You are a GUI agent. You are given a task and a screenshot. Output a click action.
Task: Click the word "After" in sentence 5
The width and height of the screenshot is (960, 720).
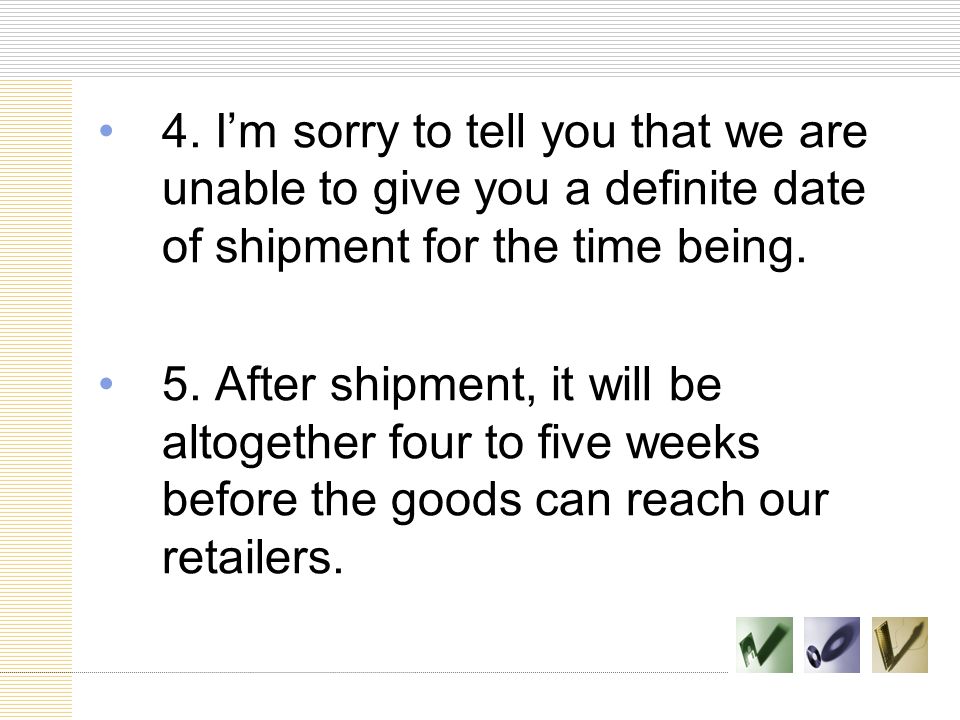(265, 384)
